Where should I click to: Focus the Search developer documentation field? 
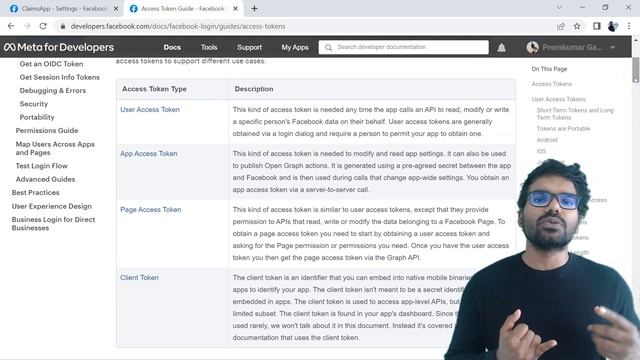pyautogui.click(x=403, y=47)
